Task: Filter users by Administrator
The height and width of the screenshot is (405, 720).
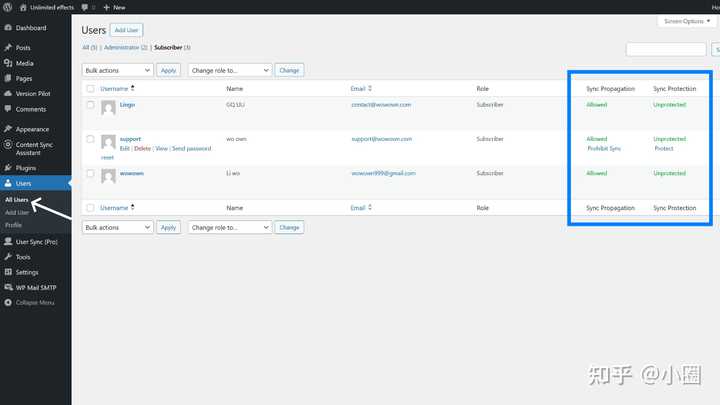Action: coord(124,47)
